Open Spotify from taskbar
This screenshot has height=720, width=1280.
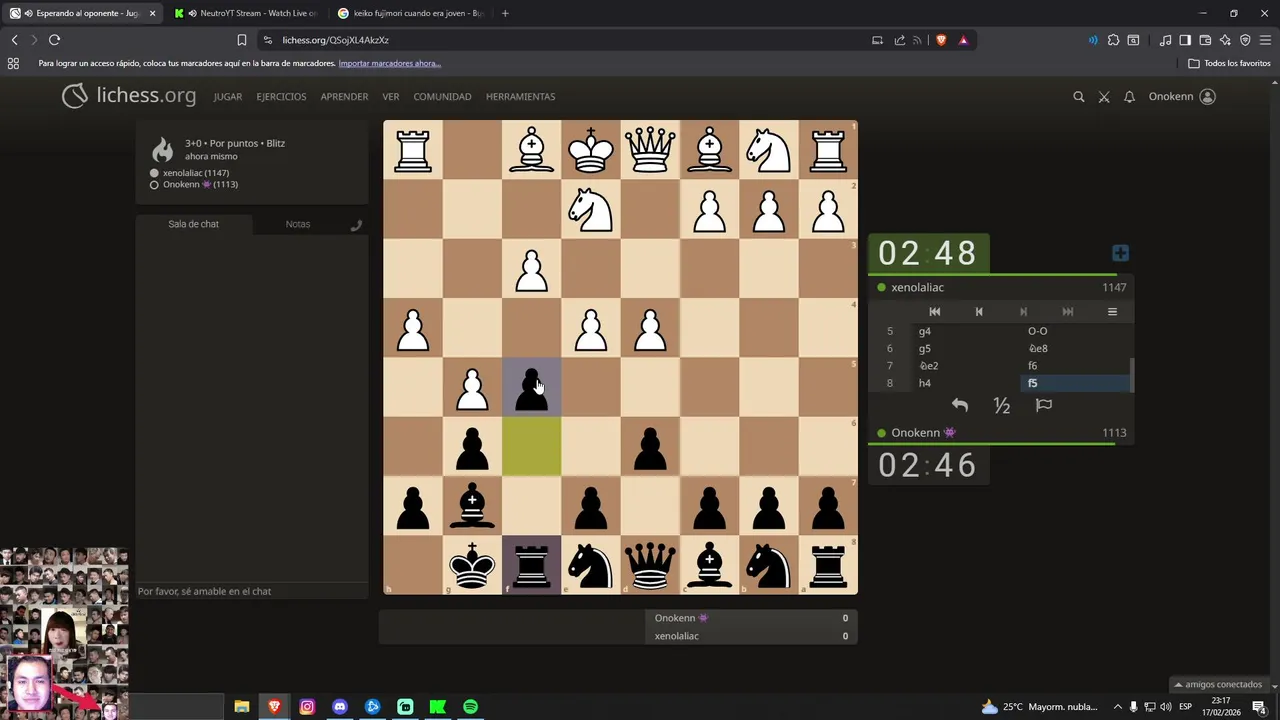(x=471, y=707)
